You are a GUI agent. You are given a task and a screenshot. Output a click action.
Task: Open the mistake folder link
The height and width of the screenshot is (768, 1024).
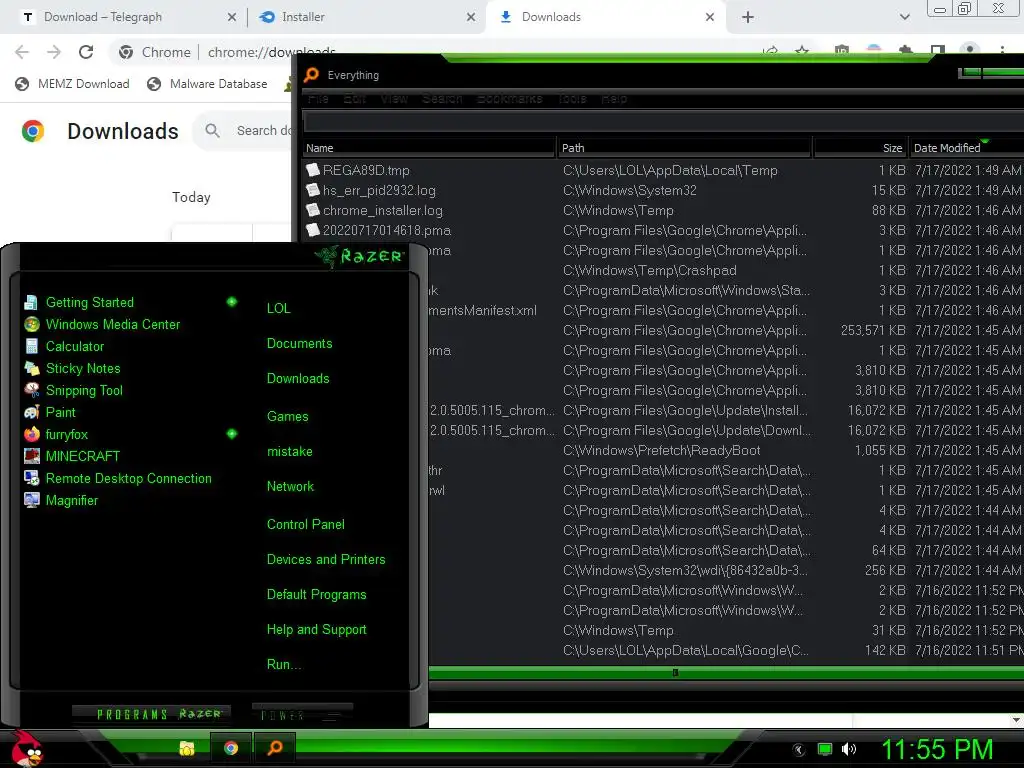(x=289, y=451)
